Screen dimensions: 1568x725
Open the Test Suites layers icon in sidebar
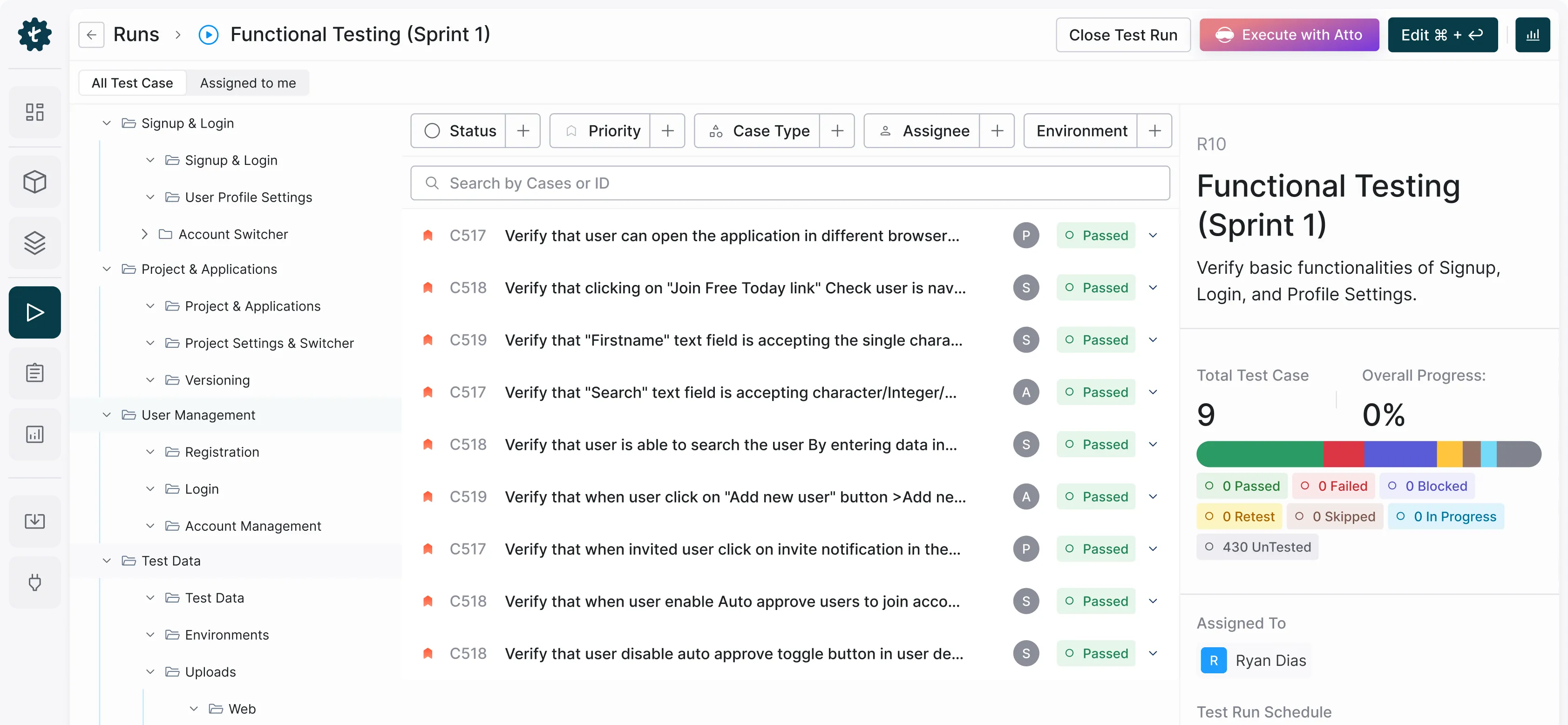coord(34,243)
